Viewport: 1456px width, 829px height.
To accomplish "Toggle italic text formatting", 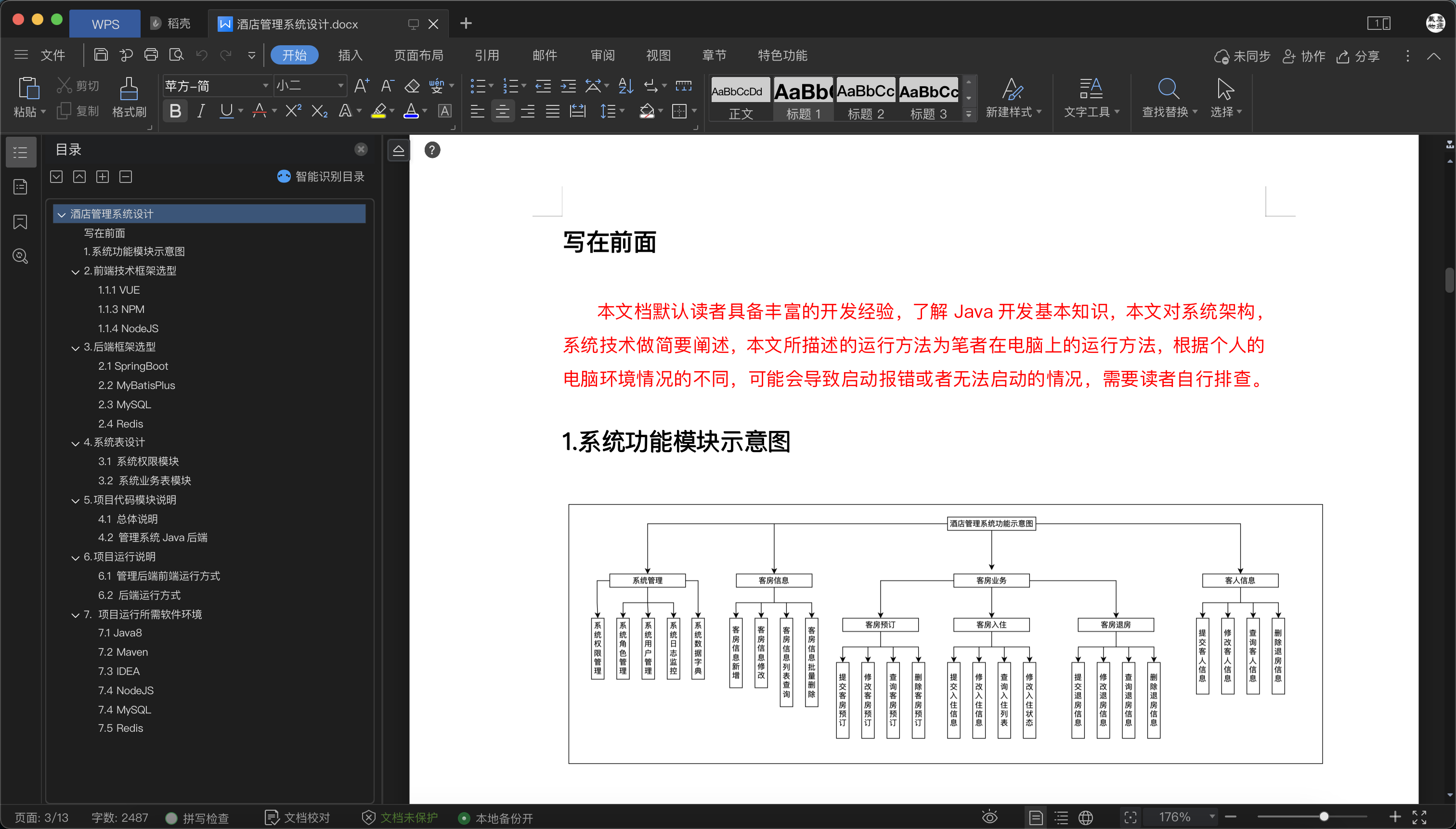I will click(201, 111).
